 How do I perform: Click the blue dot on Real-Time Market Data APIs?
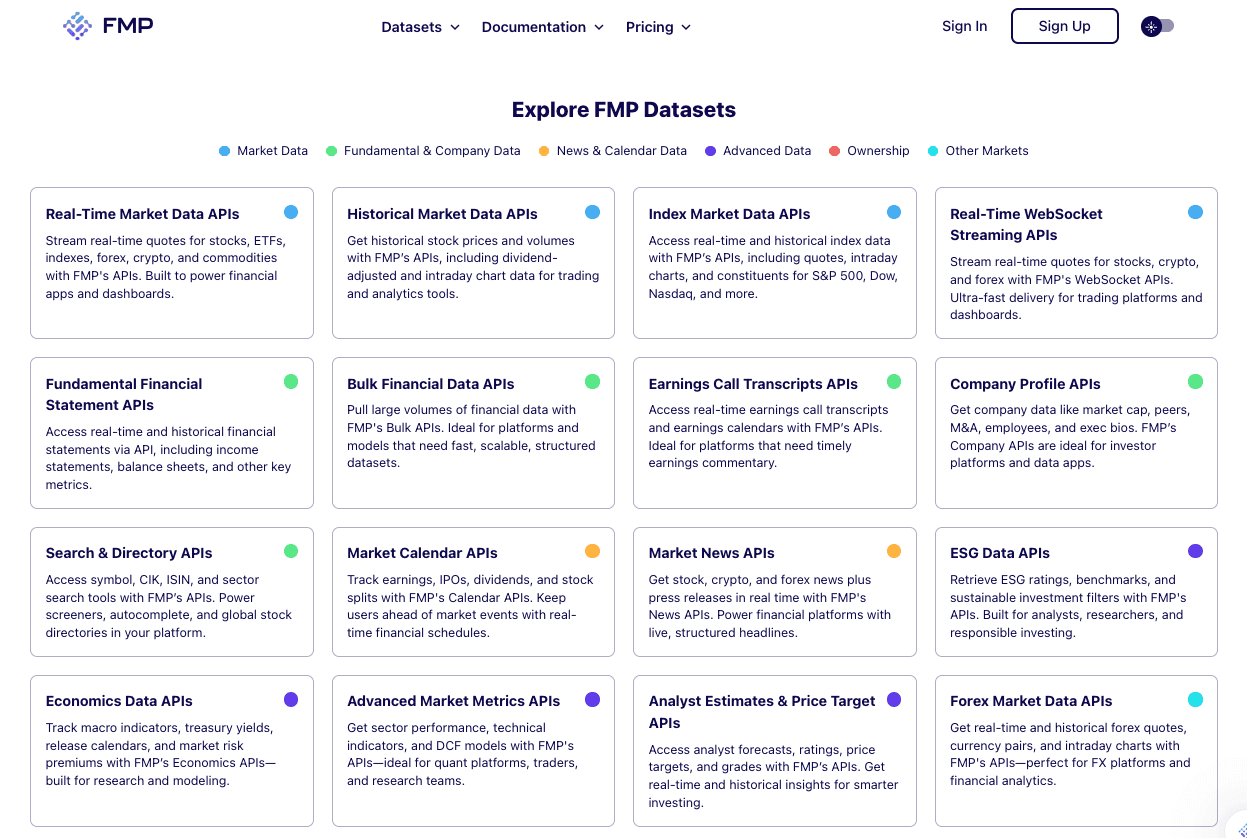click(x=291, y=211)
